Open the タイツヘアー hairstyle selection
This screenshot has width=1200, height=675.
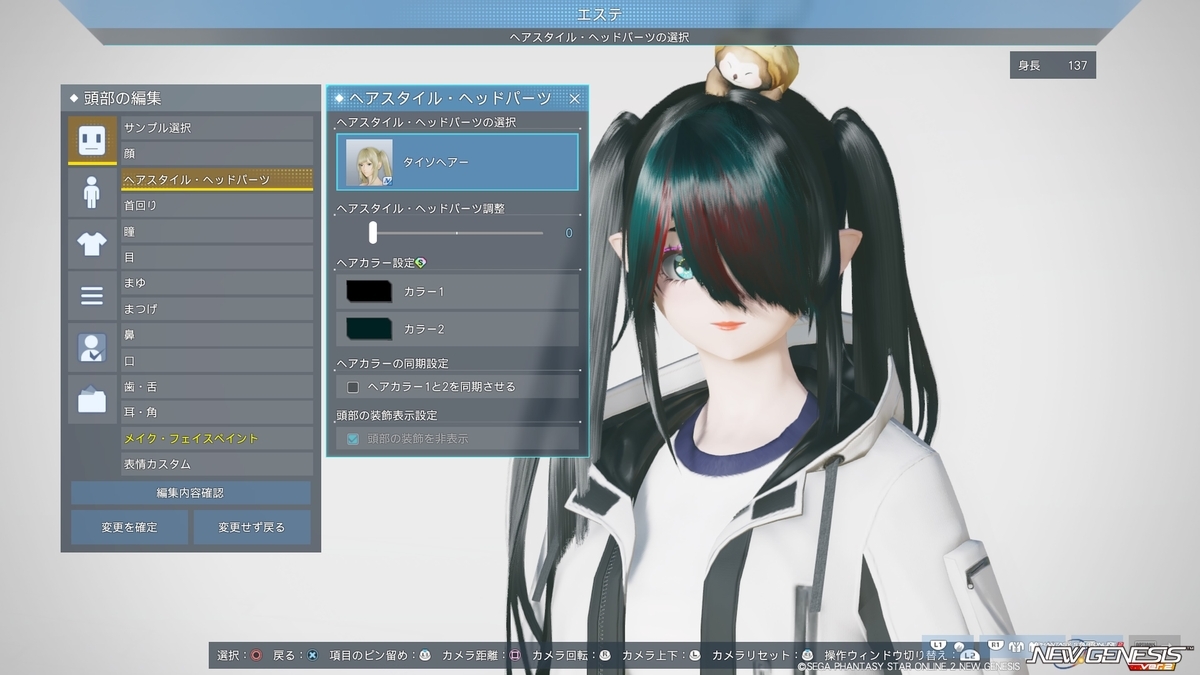pos(457,162)
